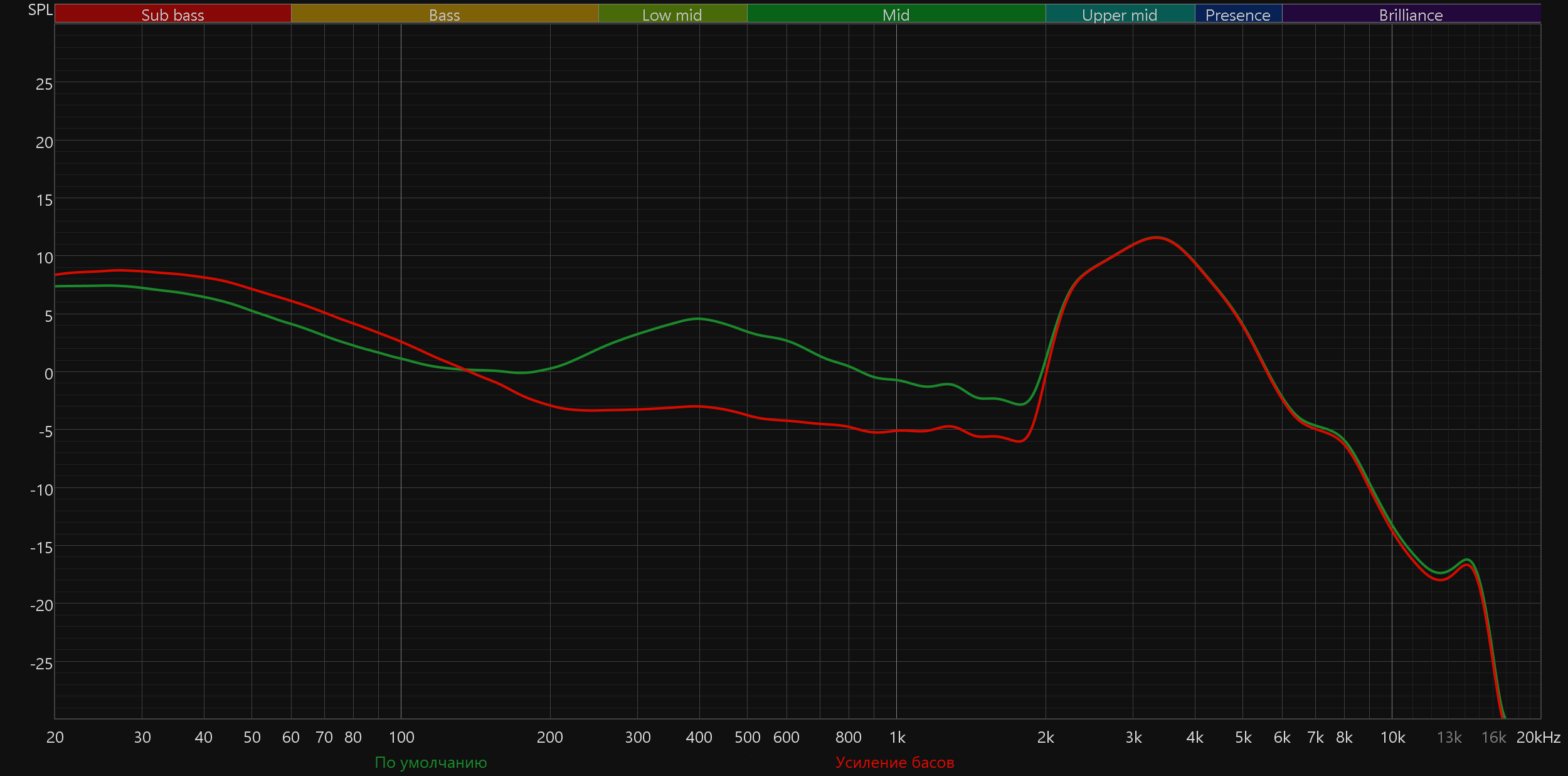The height and width of the screenshot is (776, 1568).
Task: Click the 25 dB level axis label
Action: tap(44, 84)
